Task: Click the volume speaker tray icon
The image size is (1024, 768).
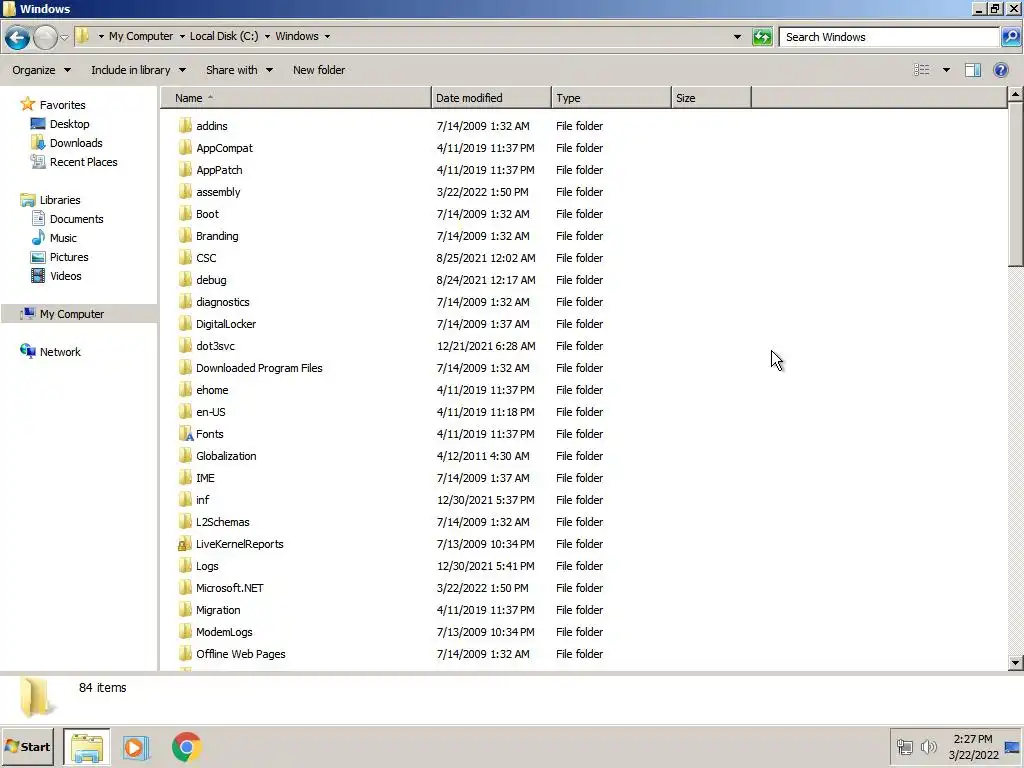Action: tap(928, 746)
